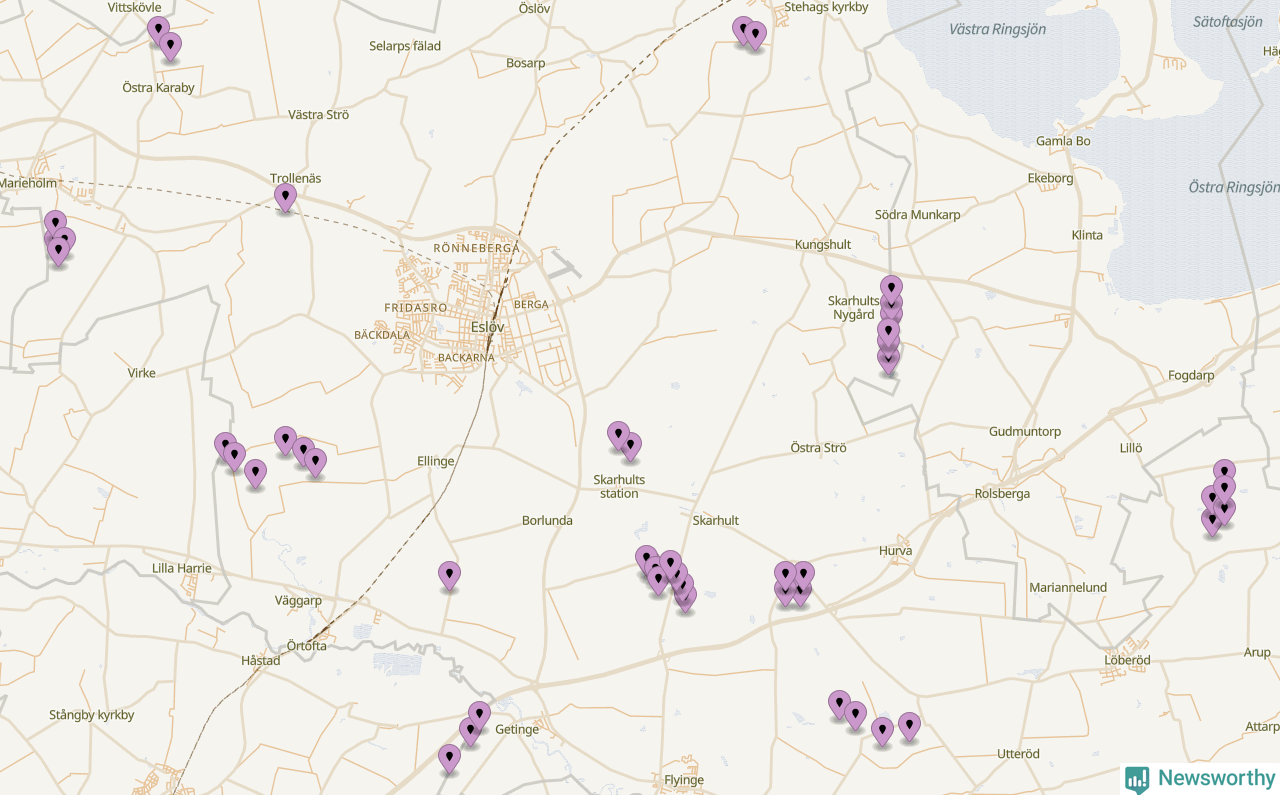
Task: Click the Västra Strö label
Action: [318, 114]
